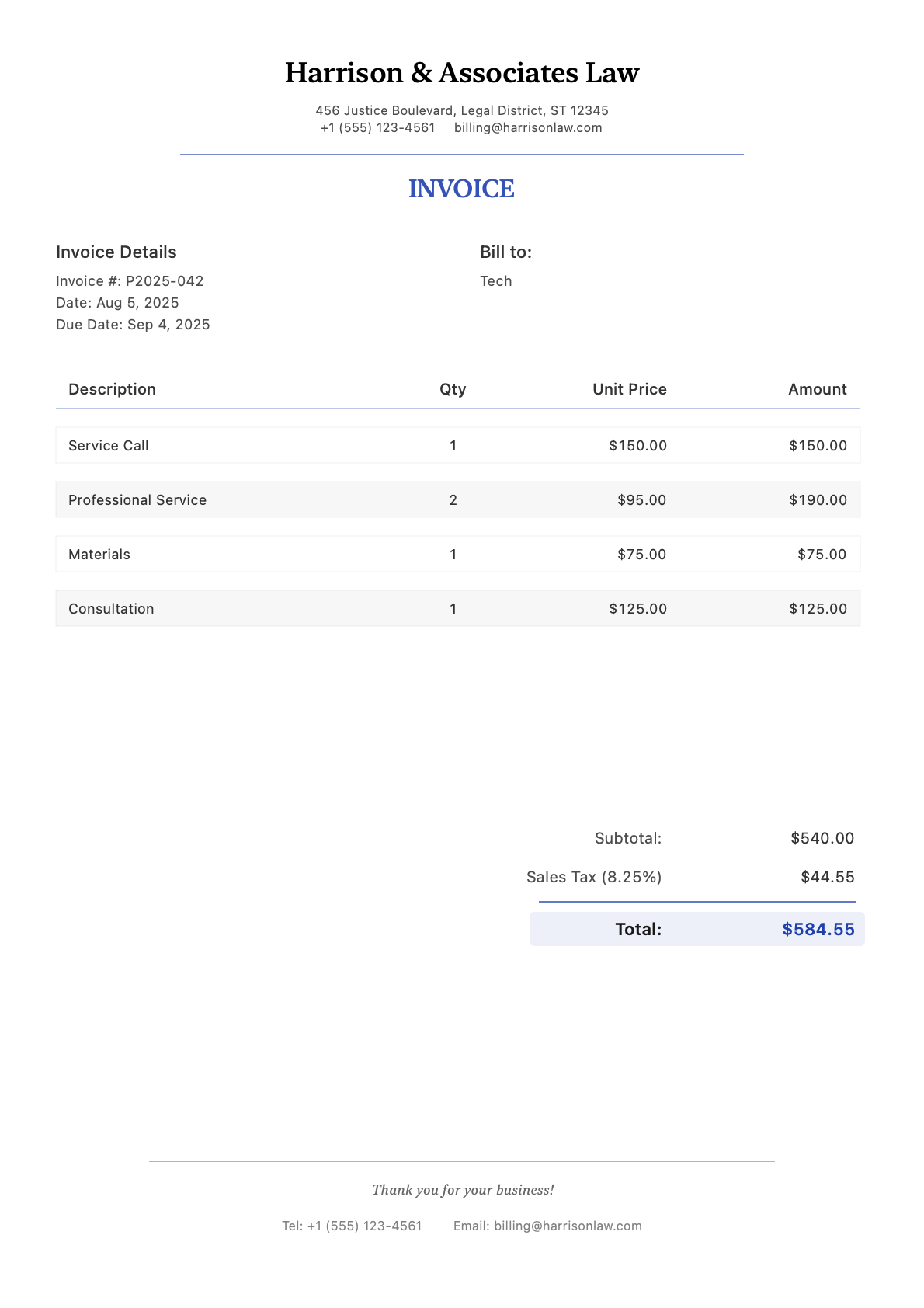Click the footer Email: billing@harrisonlaw.com
924x1308 pixels.
(x=547, y=1226)
